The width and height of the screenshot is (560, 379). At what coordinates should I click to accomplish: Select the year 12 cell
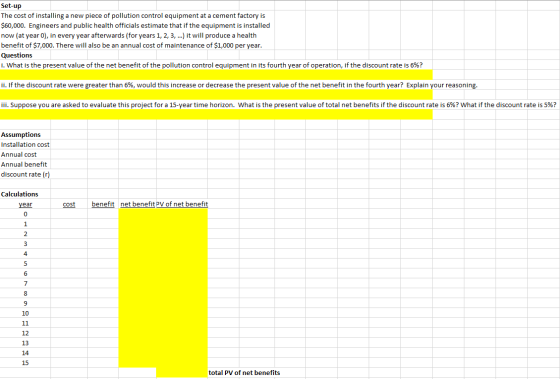[x=25, y=333]
